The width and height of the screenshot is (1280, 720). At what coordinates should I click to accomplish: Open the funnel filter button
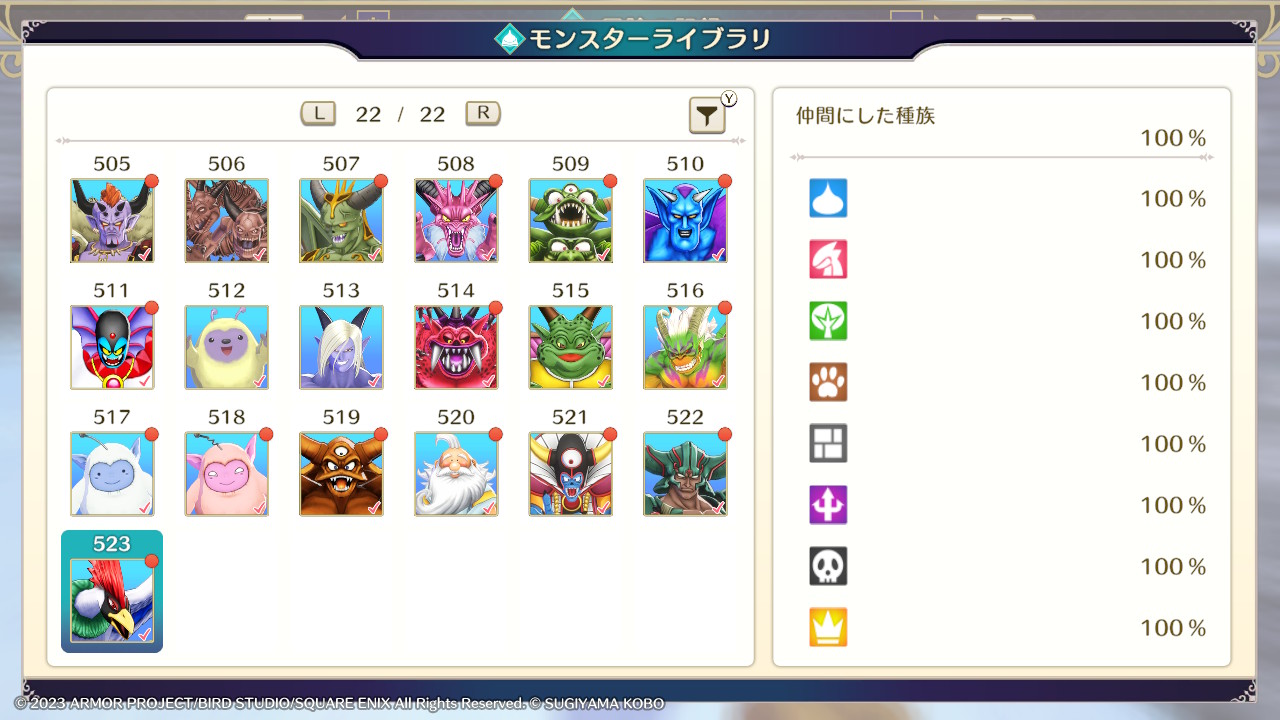click(707, 116)
